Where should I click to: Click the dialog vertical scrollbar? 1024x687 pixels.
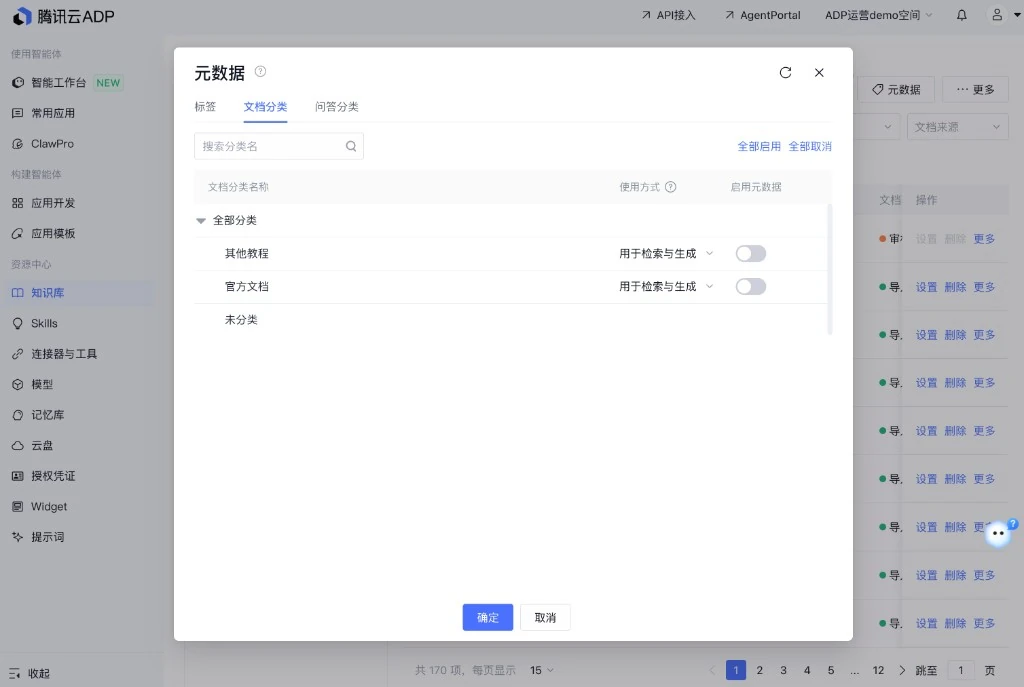(x=829, y=269)
